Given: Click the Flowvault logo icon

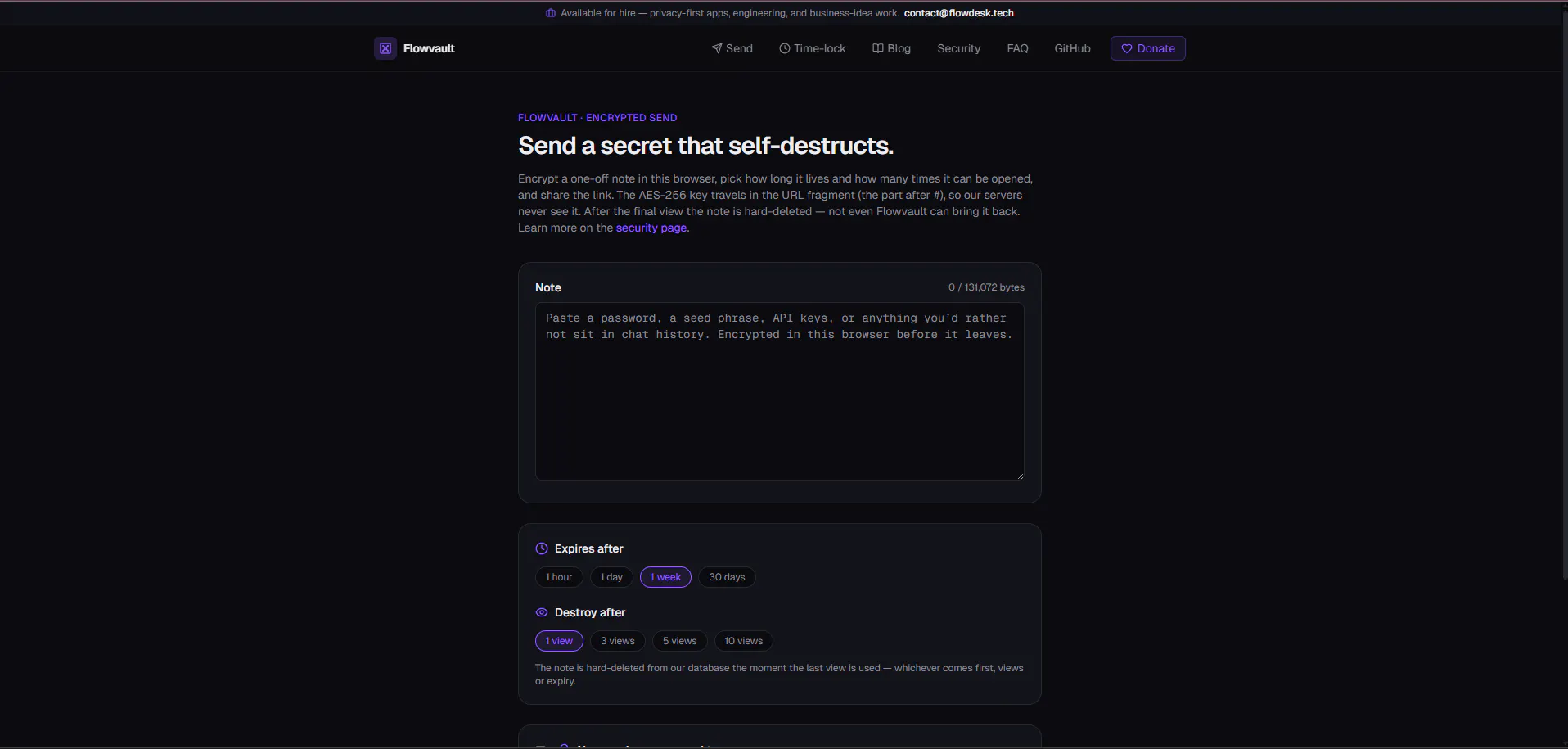Looking at the screenshot, I should tap(385, 48).
